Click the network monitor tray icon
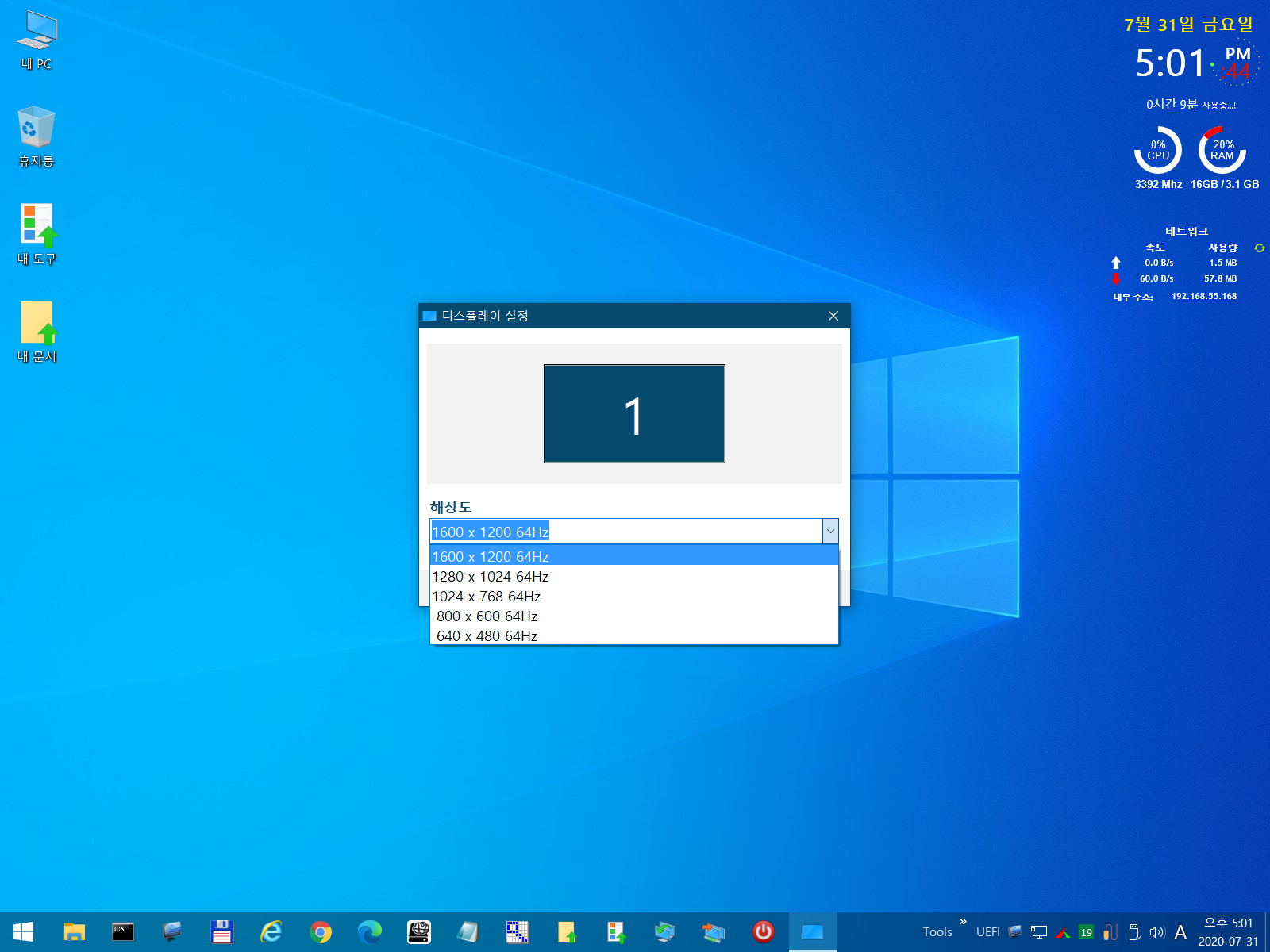1270x952 pixels. pyautogui.click(x=1039, y=932)
